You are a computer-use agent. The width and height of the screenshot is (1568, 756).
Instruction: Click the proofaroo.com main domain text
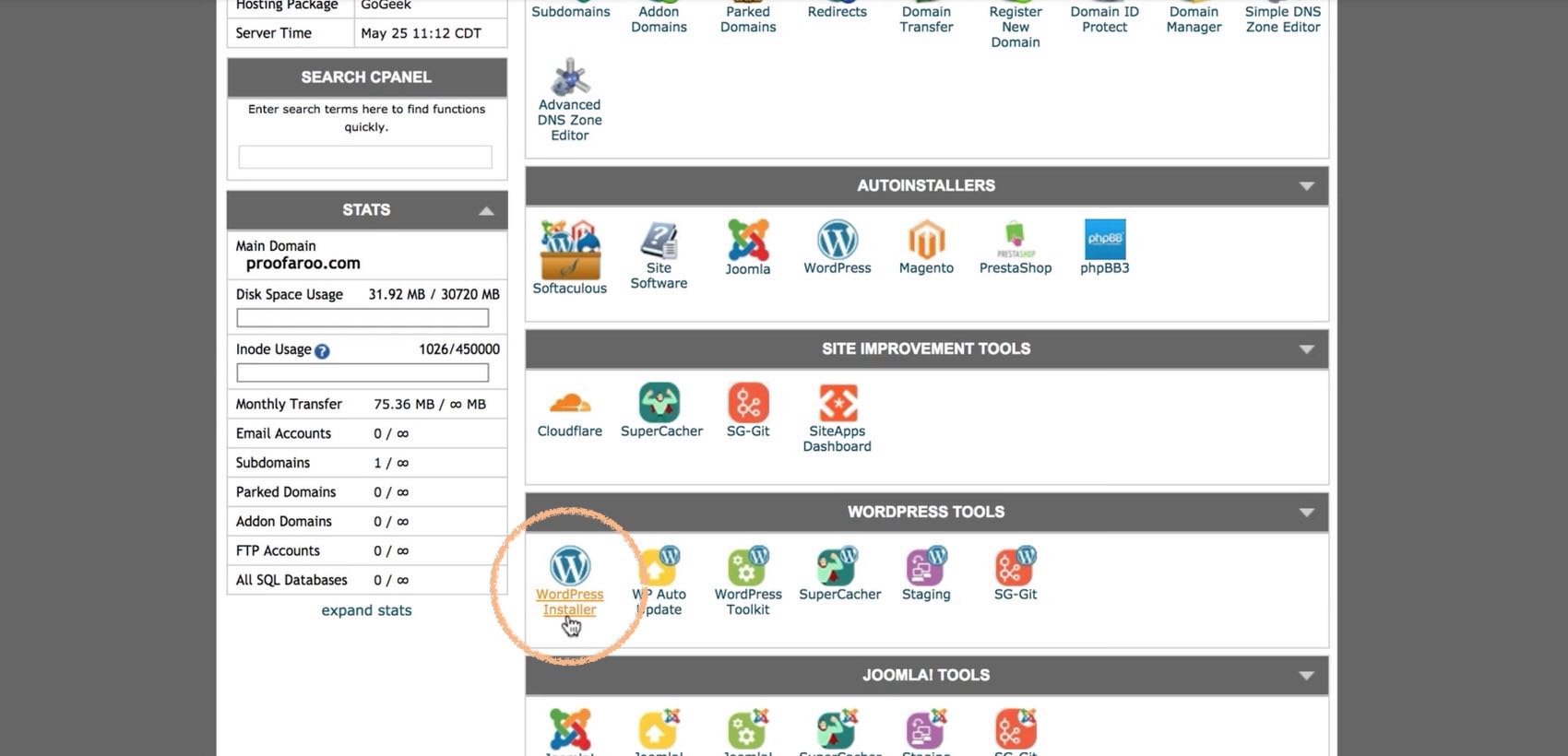[303, 264]
